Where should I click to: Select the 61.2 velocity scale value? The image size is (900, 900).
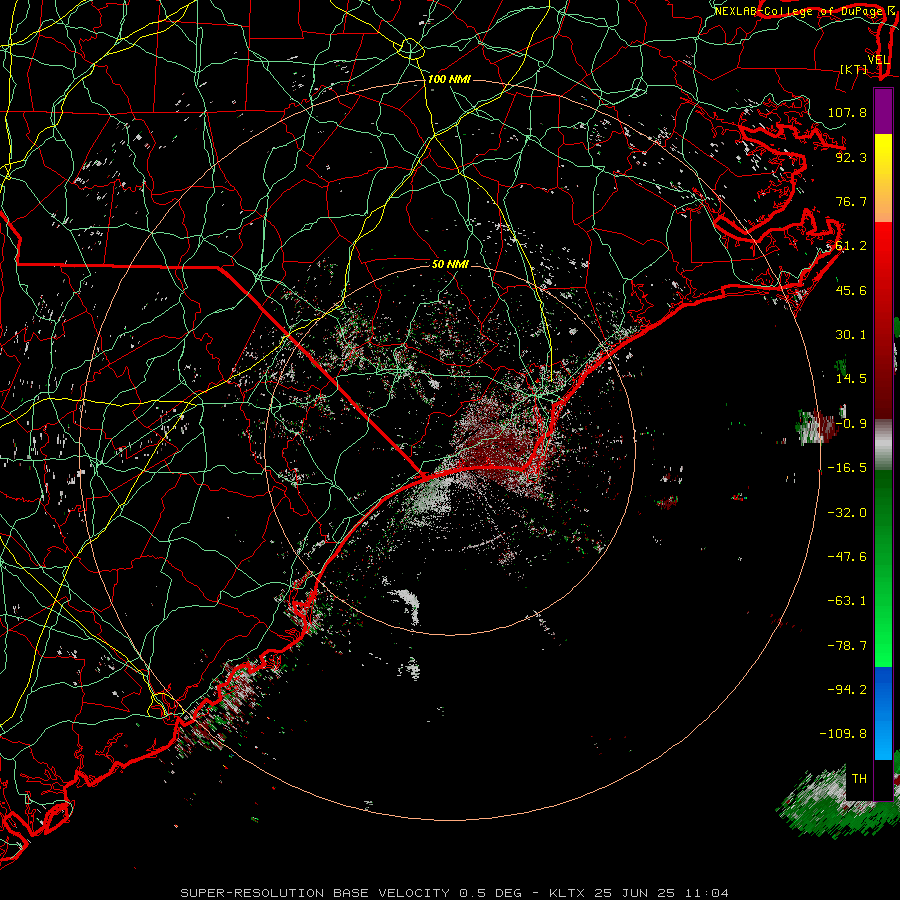tap(851, 246)
